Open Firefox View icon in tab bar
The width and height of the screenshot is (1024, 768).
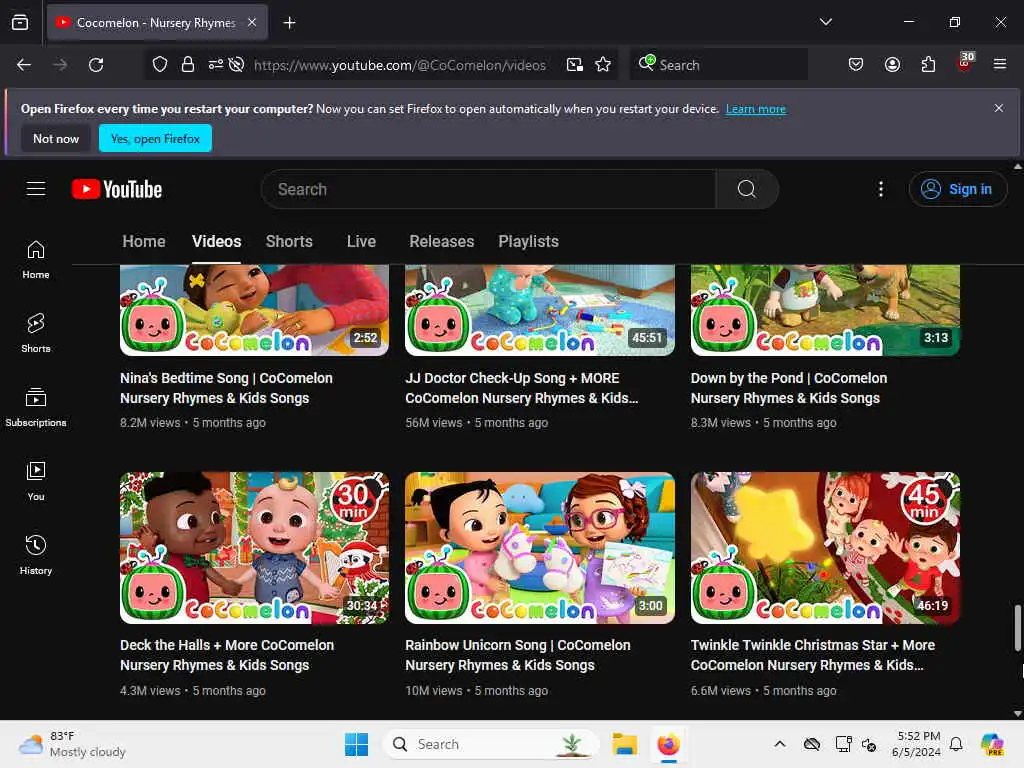(20, 23)
